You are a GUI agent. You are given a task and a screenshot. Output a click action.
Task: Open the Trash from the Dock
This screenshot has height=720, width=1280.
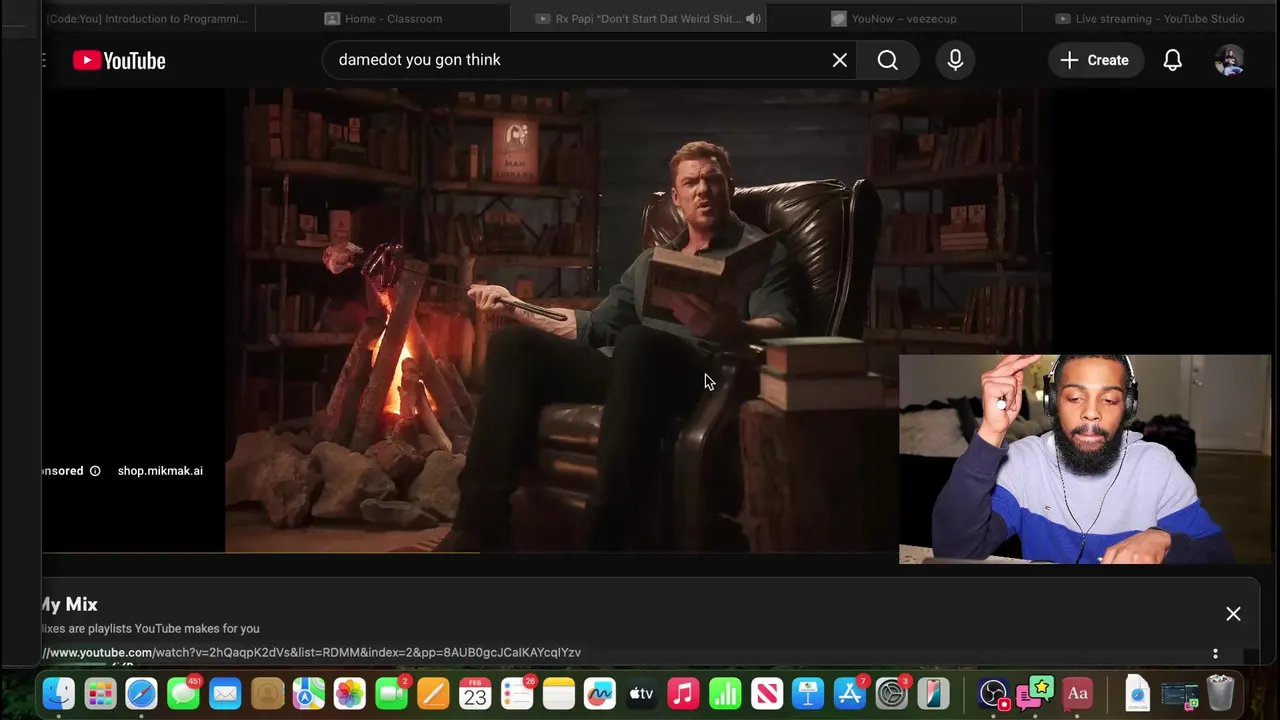[1221, 693]
